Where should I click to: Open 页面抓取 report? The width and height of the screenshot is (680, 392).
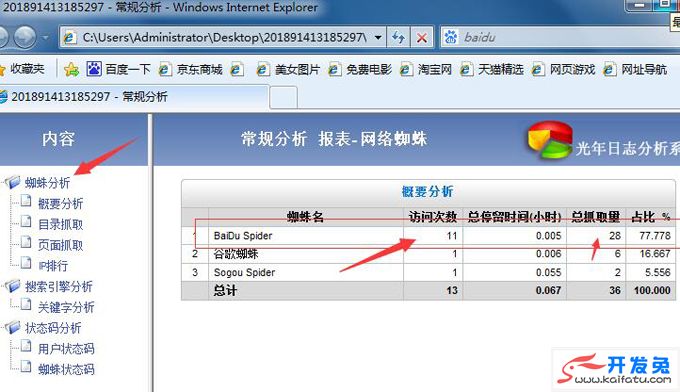click(60, 245)
